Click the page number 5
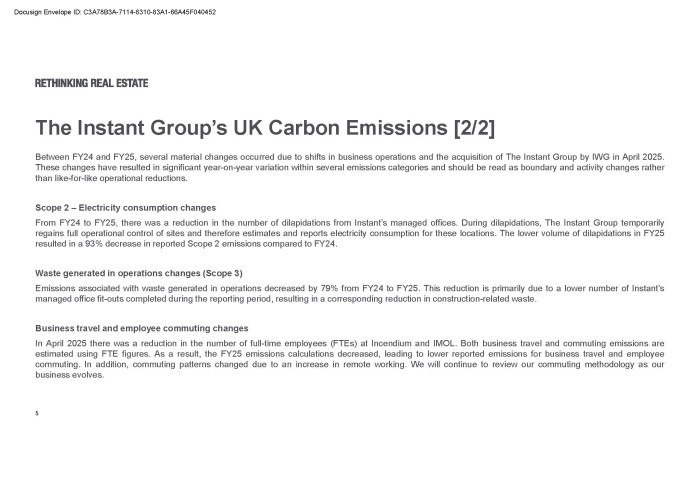The image size is (700, 495). (37, 413)
